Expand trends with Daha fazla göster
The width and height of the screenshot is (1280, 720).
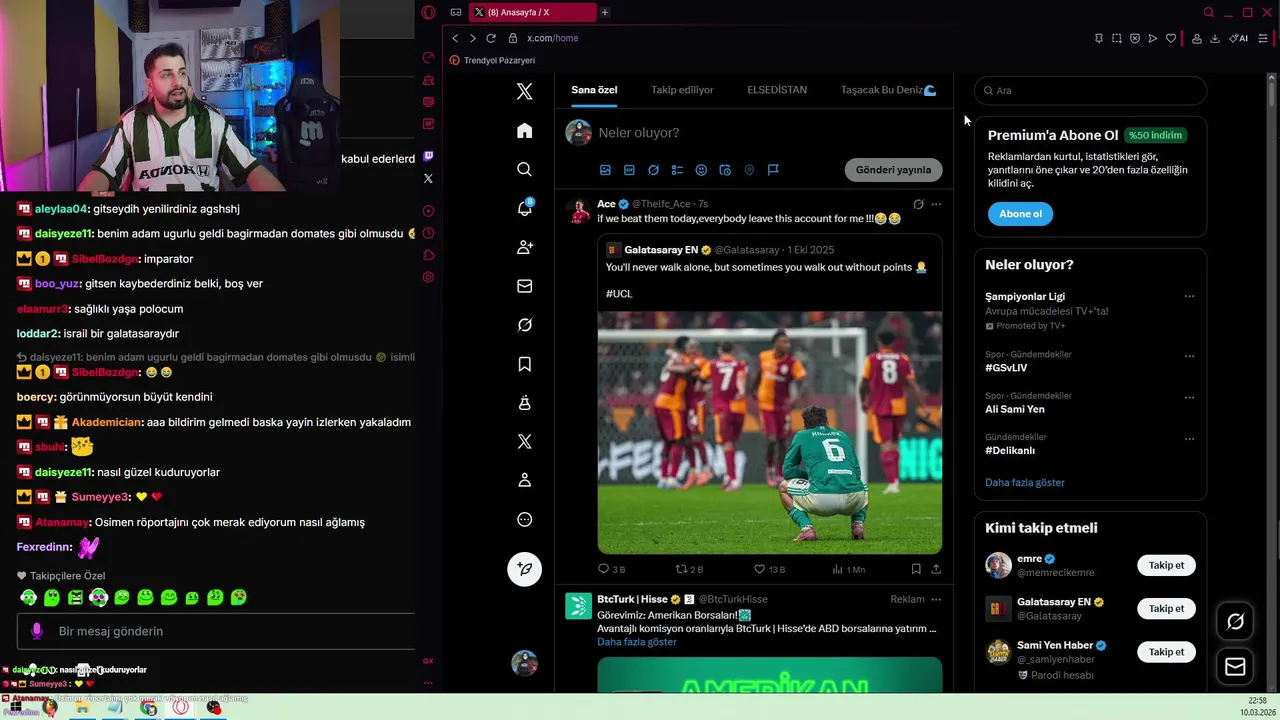[x=1025, y=483]
